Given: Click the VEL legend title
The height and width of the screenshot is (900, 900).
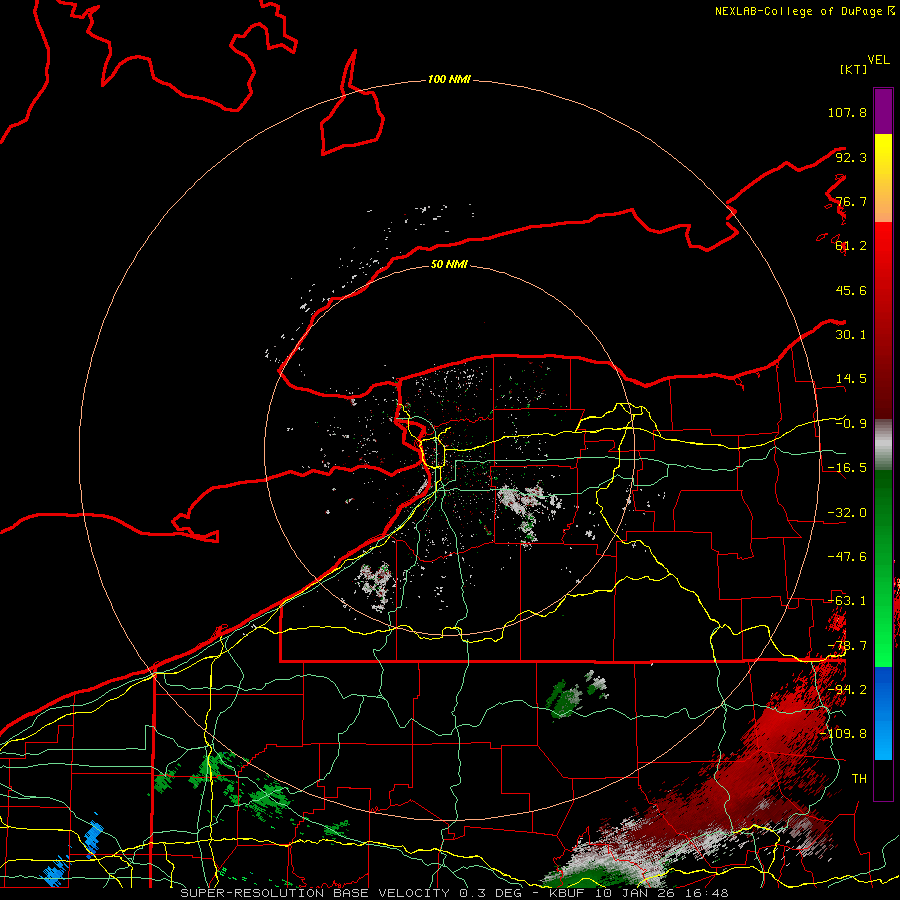Looking at the screenshot, I should pos(878,60).
